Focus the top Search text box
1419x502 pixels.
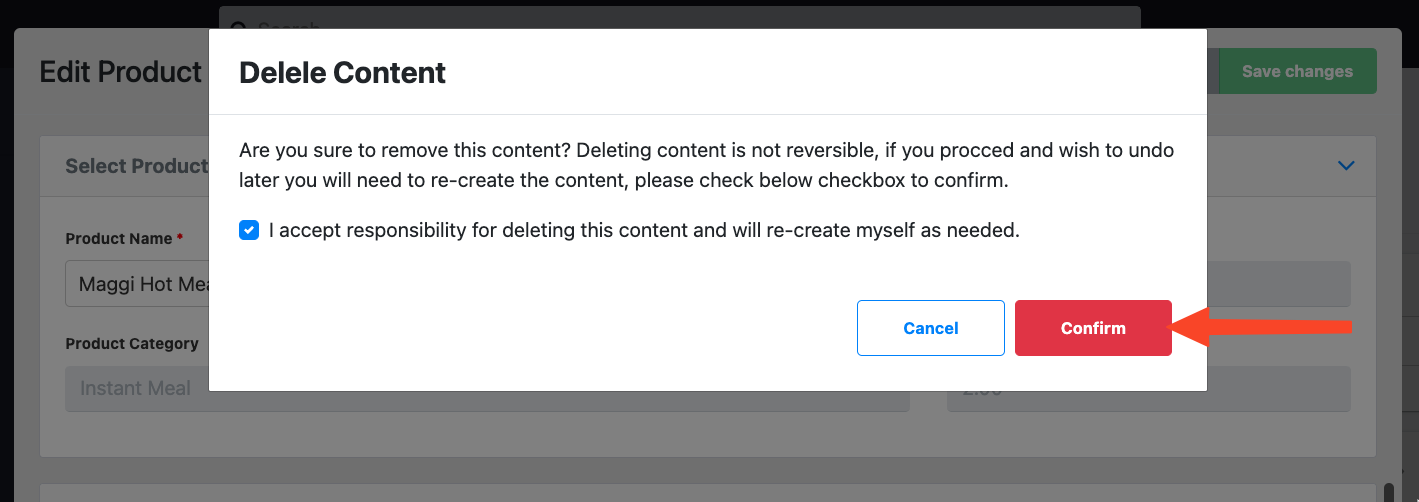coord(680,18)
